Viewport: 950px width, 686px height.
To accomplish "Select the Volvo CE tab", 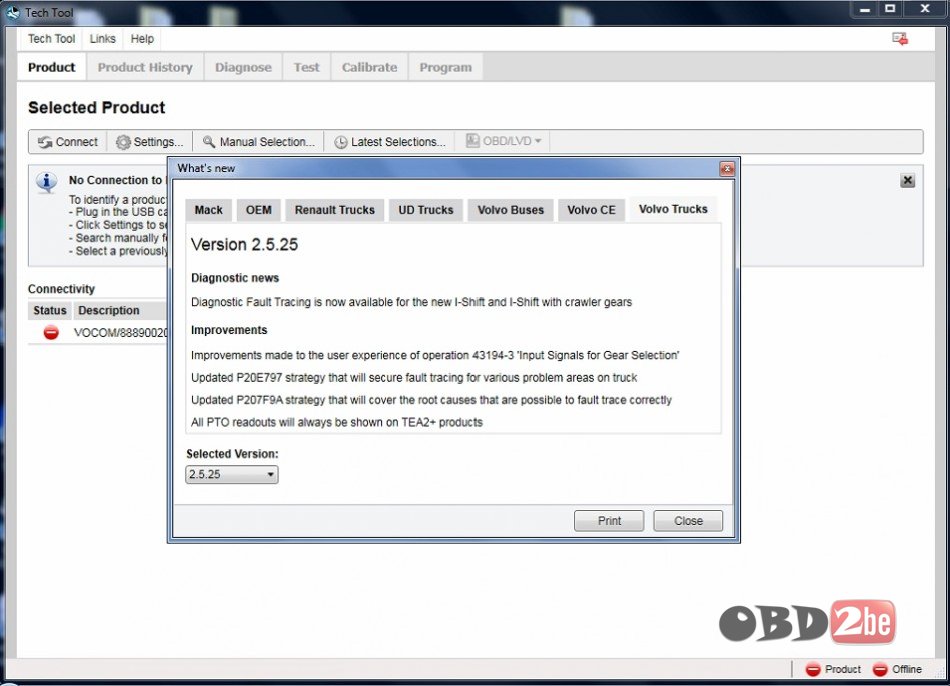I will tap(591, 210).
